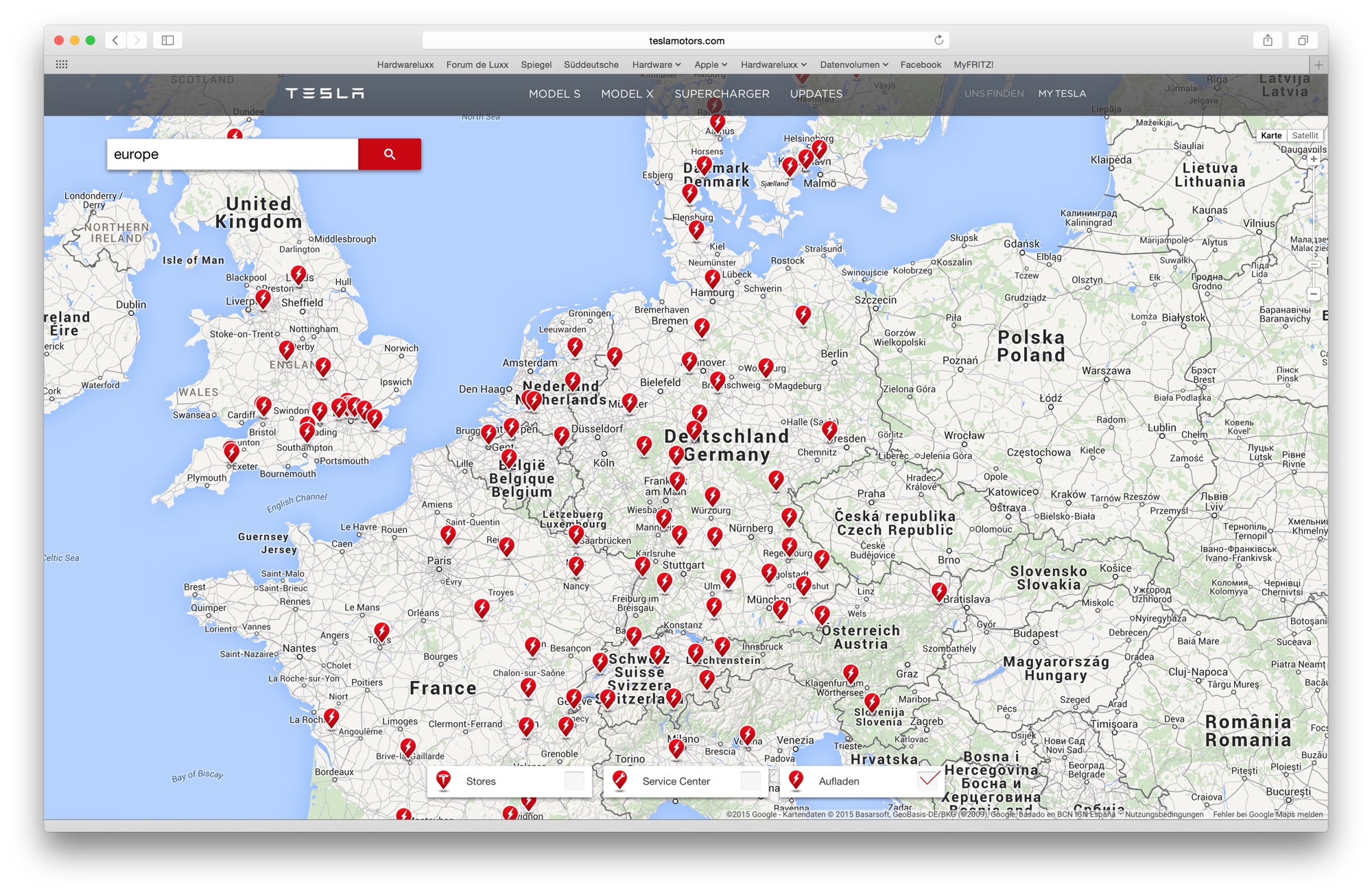Viewport: 1372px width, 895px height.
Task: Select Supercharger pin near Hamburg
Action: click(x=713, y=279)
